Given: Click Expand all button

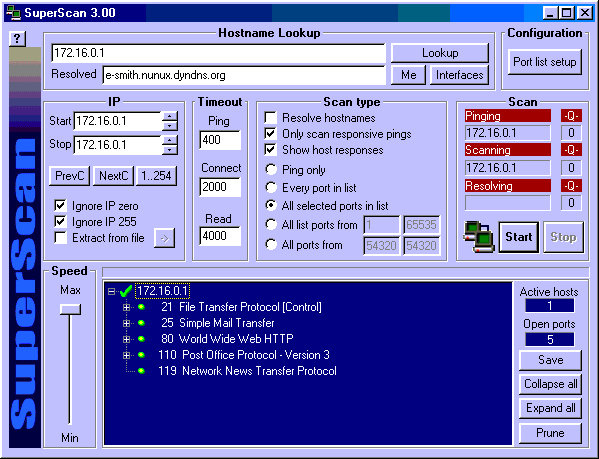Looking at the screenshot, I should [550, 408].
